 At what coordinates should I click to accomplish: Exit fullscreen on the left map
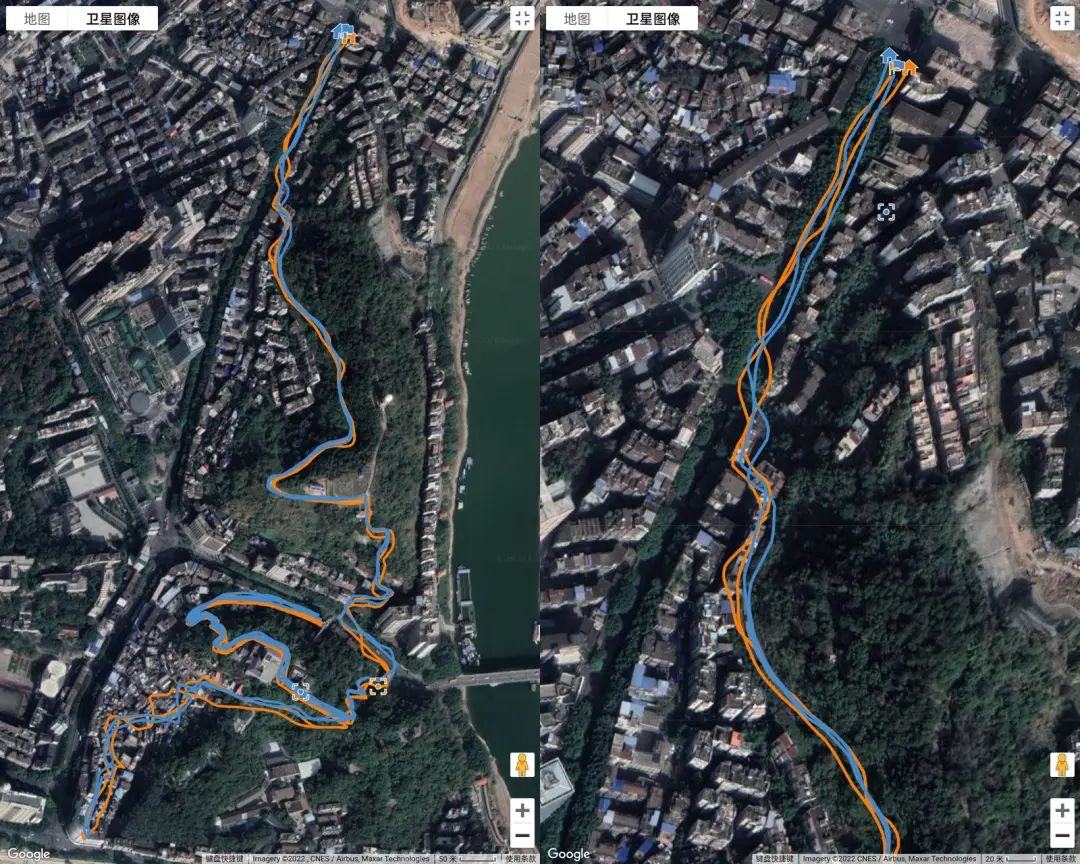522,19
